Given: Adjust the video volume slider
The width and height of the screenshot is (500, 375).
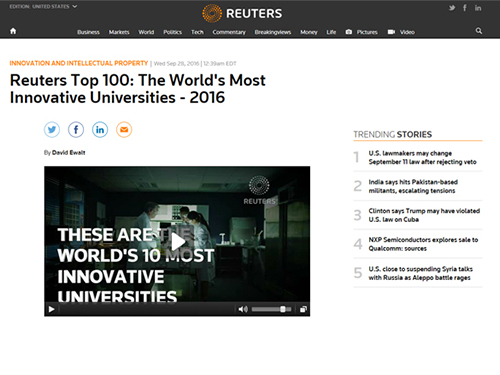Looking at the screenshot, I should (x=271, y=309).
